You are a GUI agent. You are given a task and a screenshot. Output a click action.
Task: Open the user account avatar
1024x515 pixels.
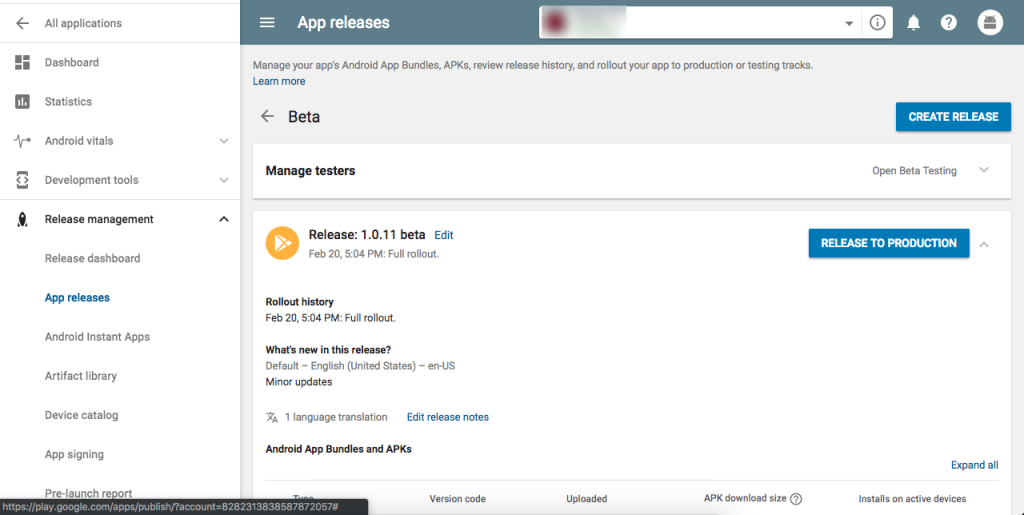(990, 23)
